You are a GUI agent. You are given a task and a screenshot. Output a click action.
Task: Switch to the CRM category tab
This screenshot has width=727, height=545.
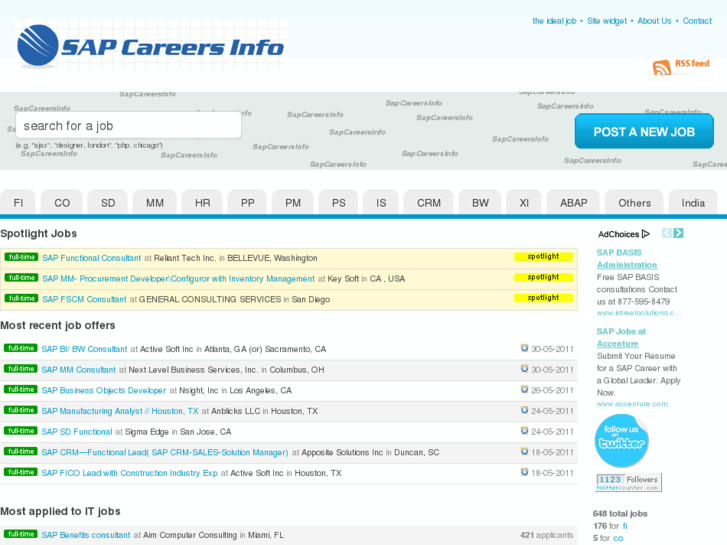tap(428, 203)
